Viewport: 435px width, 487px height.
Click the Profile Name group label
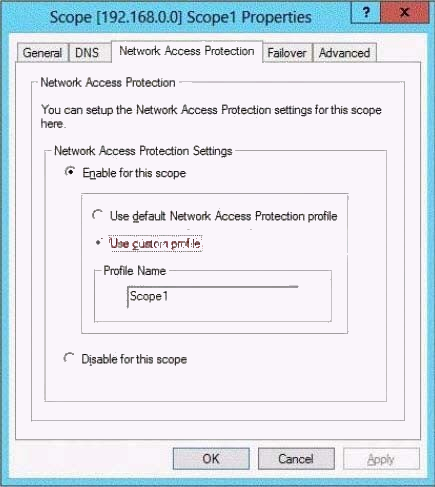(x=135, y=270)
